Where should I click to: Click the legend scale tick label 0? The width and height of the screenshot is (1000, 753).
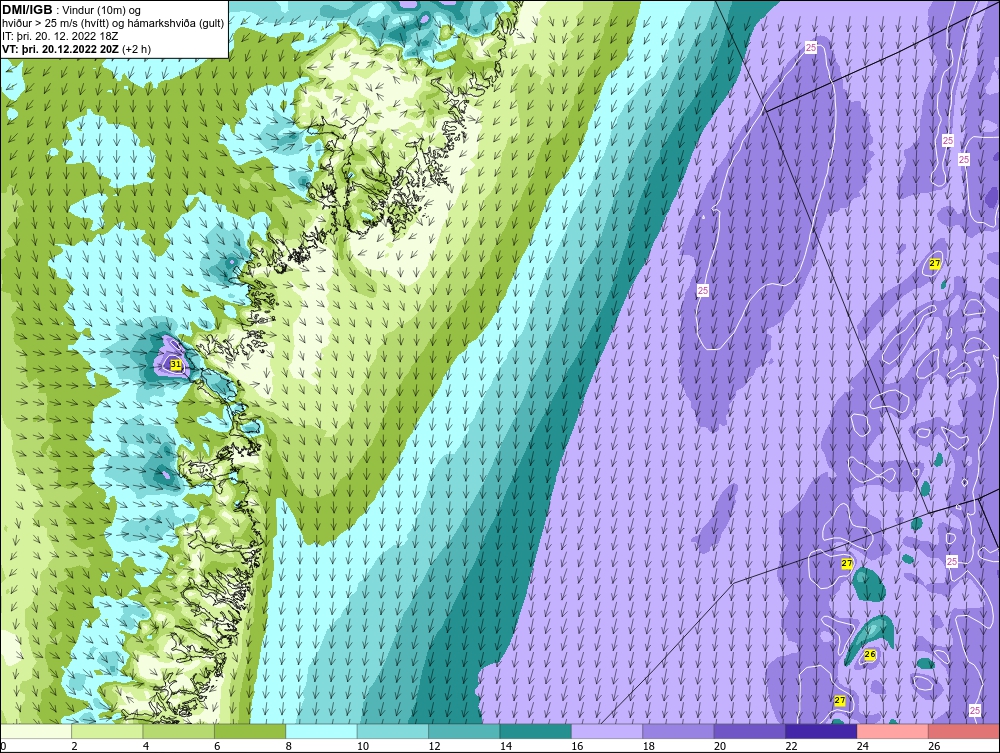3,746
